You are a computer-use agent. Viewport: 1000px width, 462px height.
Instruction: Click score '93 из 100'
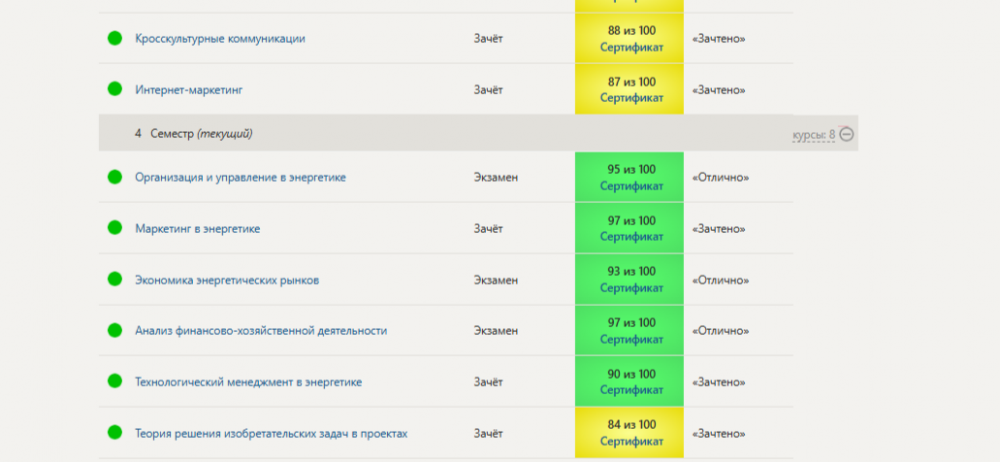point(631,272)
